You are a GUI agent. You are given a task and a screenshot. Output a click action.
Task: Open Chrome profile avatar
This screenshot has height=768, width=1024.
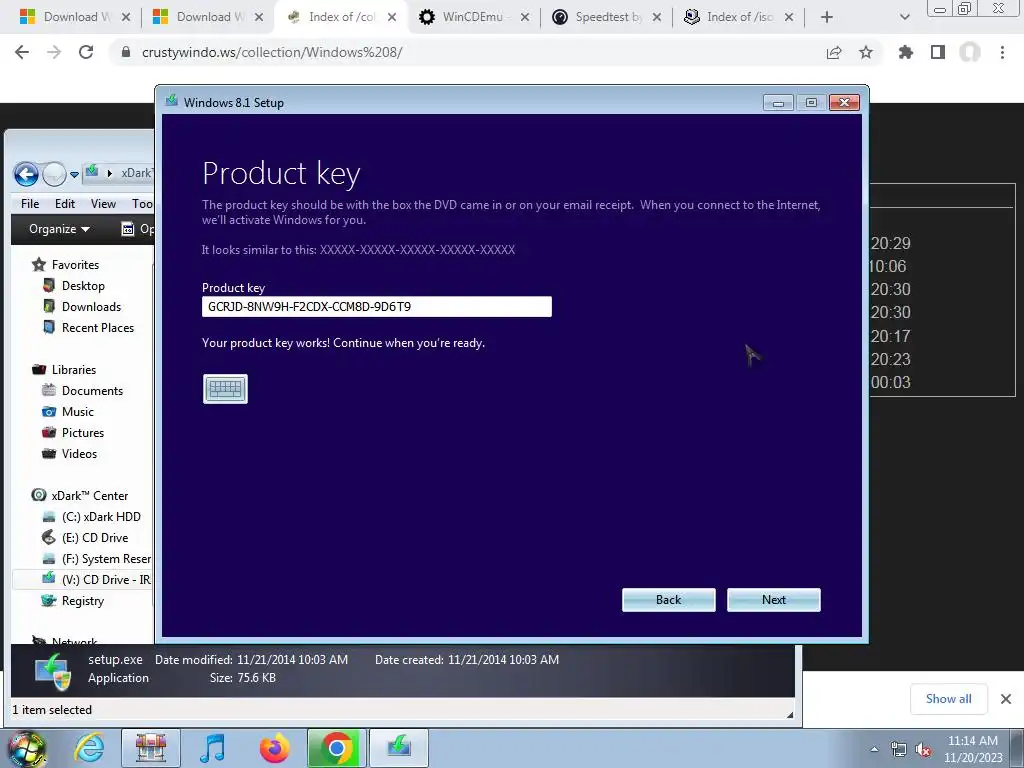970,52
